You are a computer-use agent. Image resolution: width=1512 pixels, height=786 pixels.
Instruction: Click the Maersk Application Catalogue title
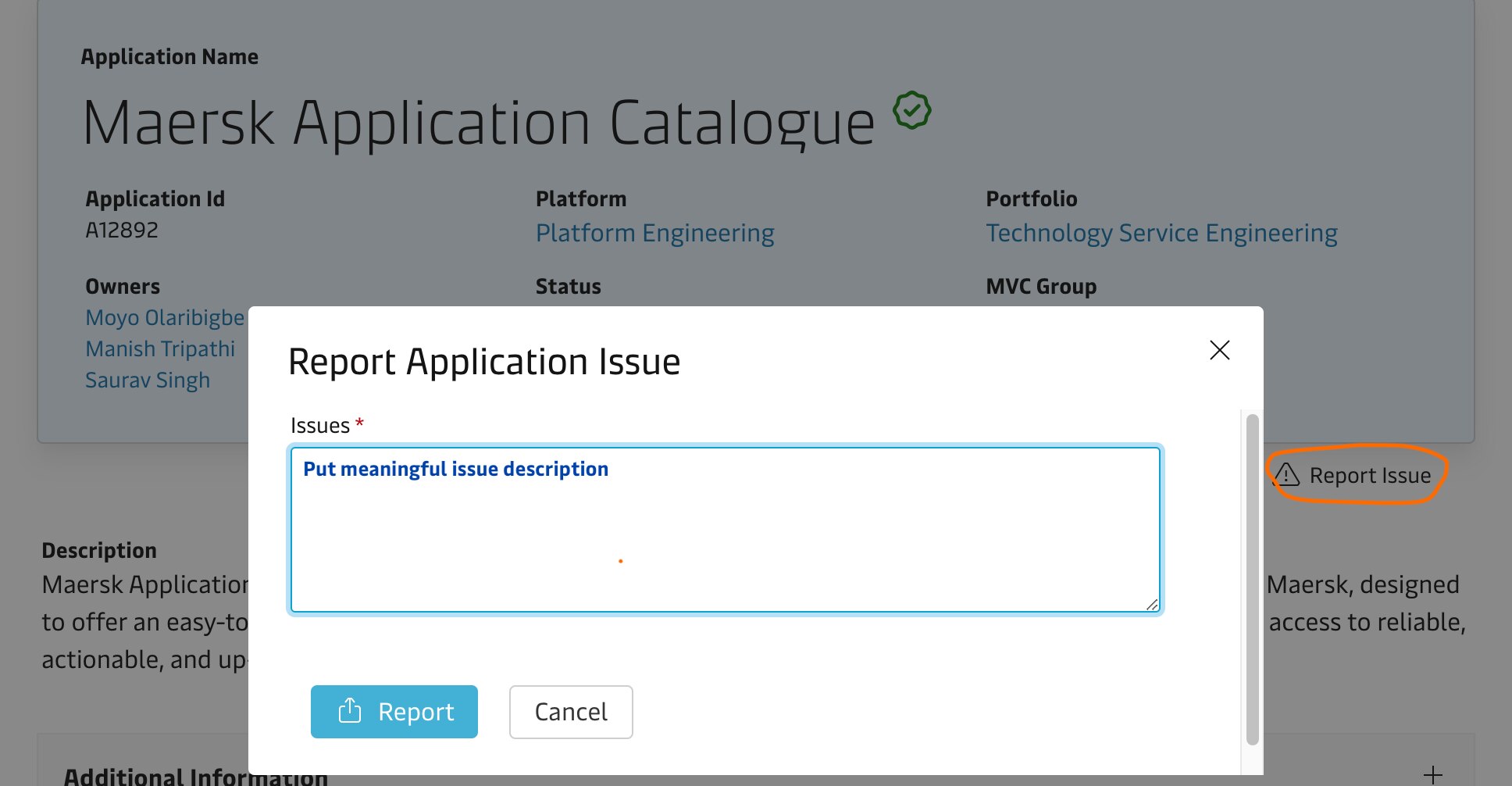click(479, 123)
